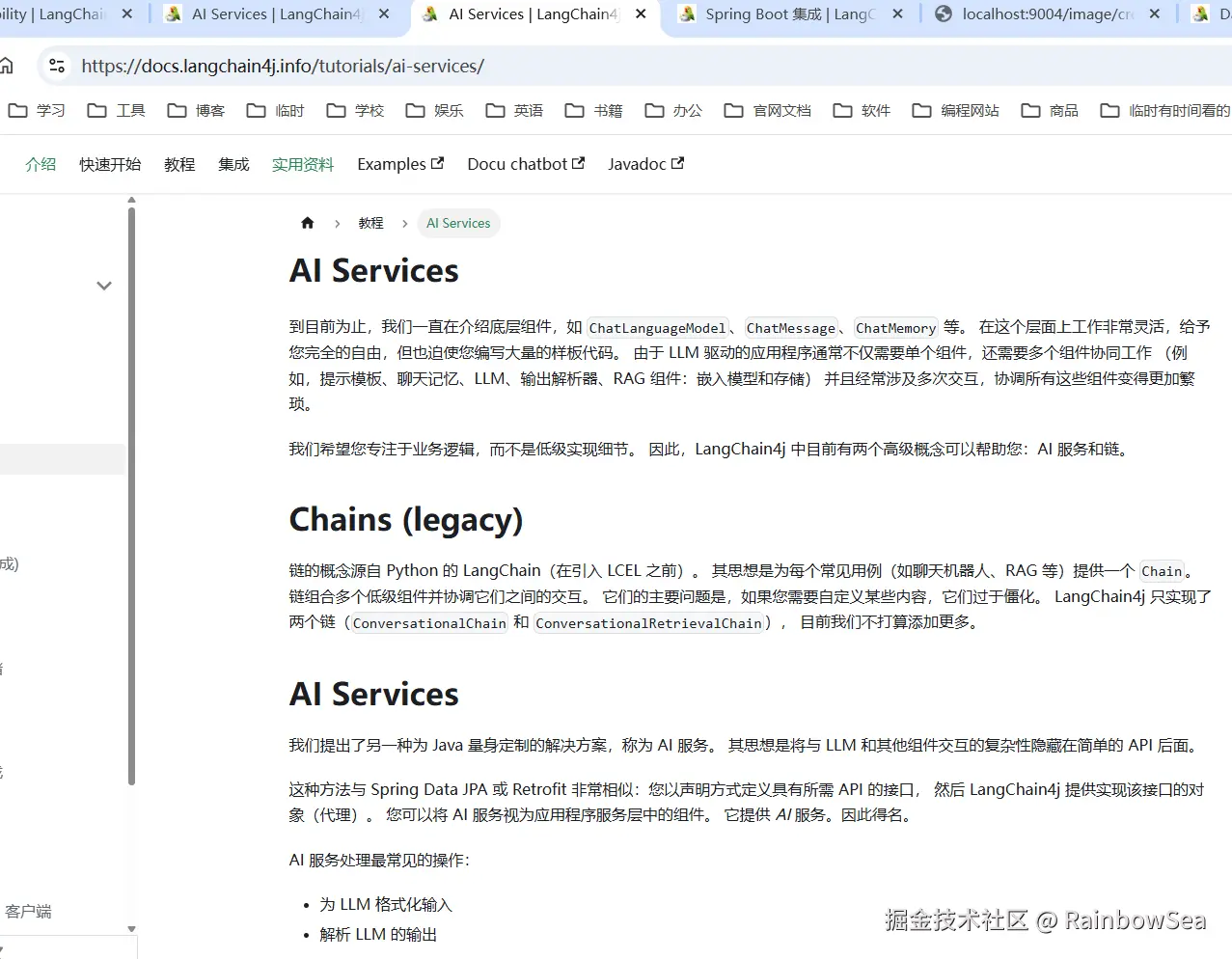Click the ChatMessage code text
This screenshot has width=1232, height=959.
pos(791,328)
